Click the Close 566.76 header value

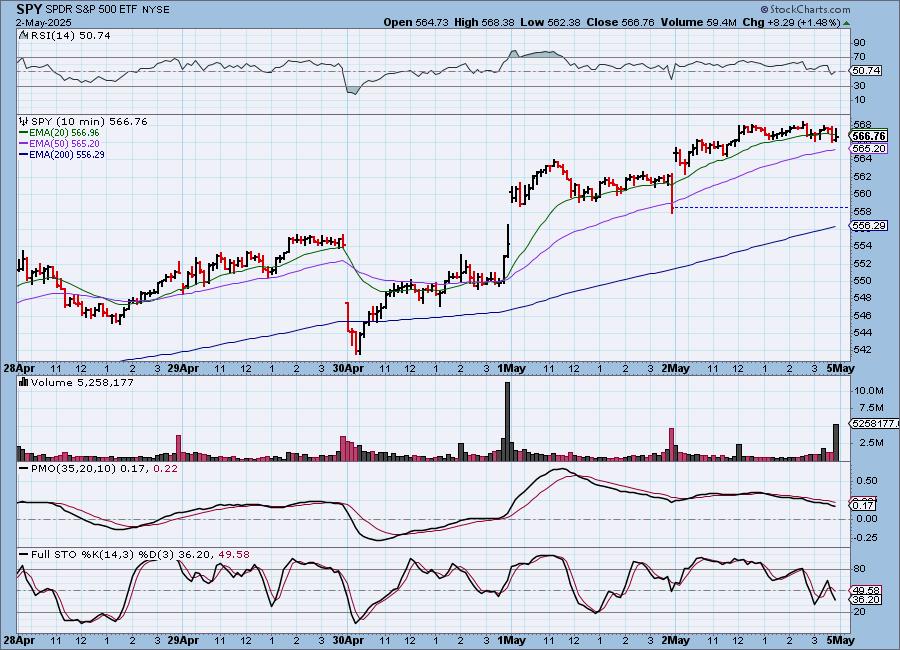tap(620, 22)
